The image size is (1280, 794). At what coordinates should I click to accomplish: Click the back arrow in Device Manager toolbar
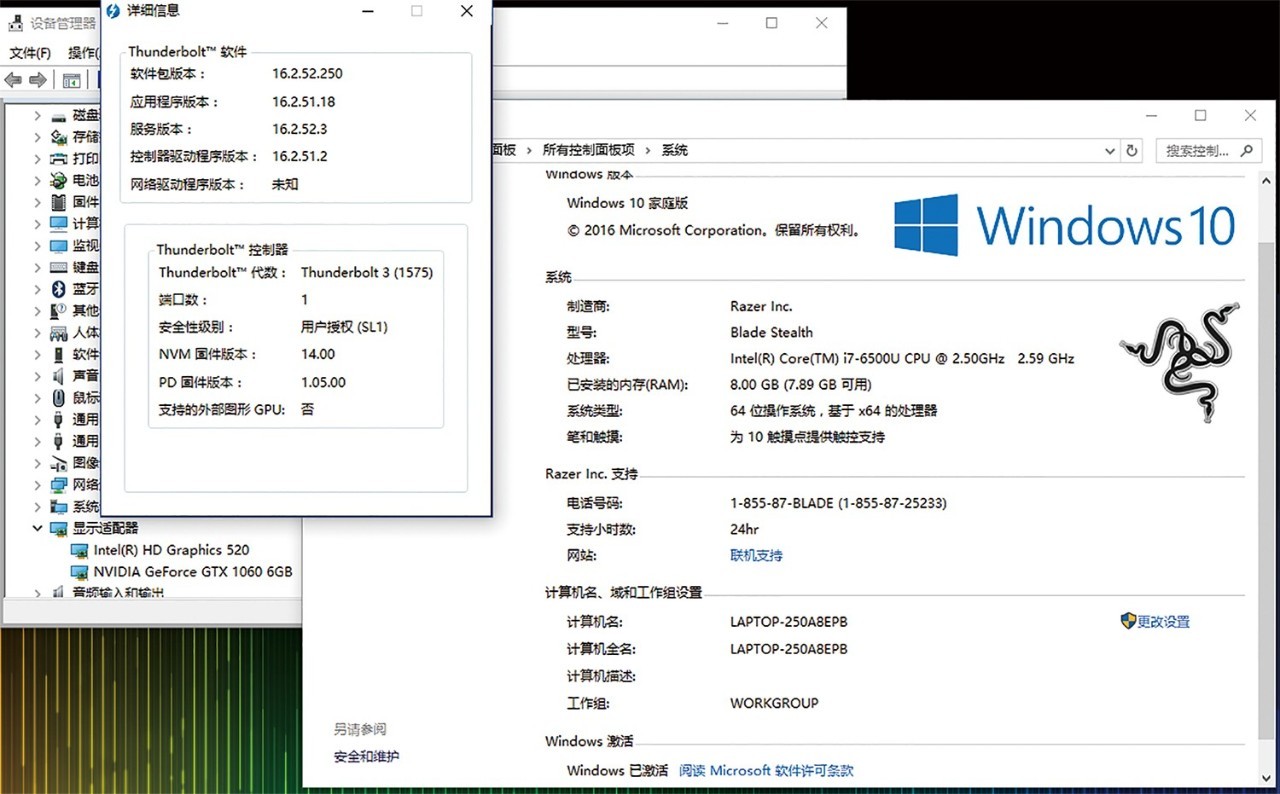click(12, 80)
